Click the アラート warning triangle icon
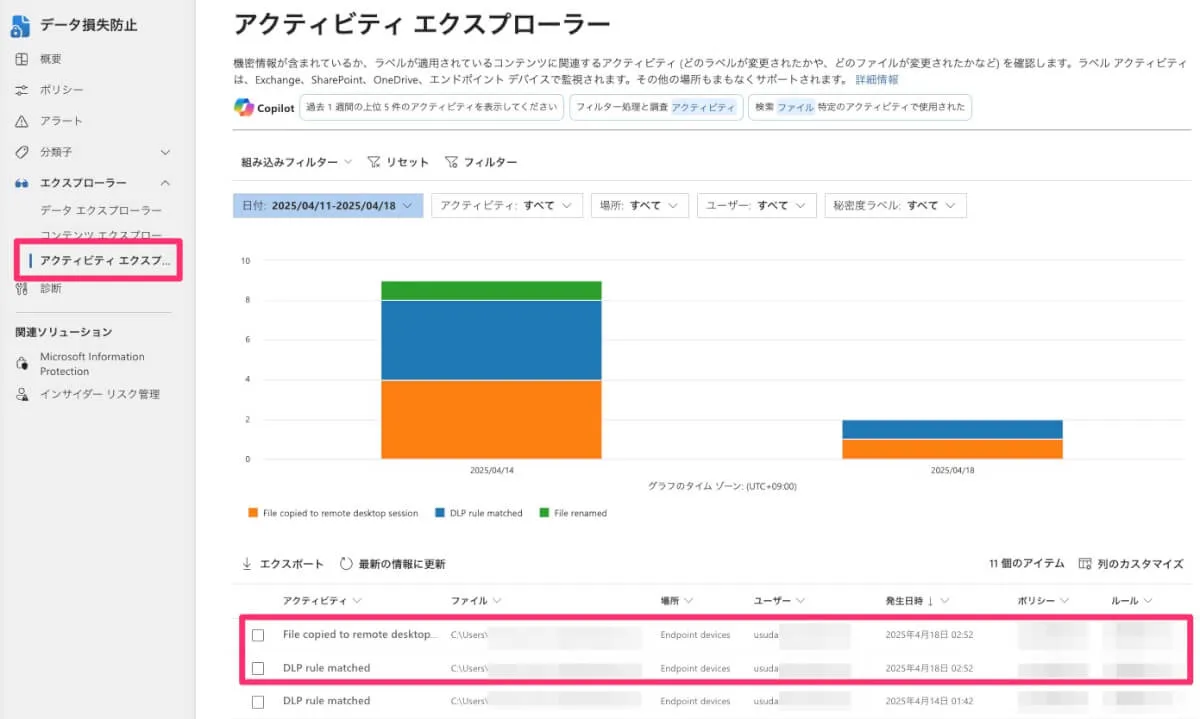 point(22,121)
